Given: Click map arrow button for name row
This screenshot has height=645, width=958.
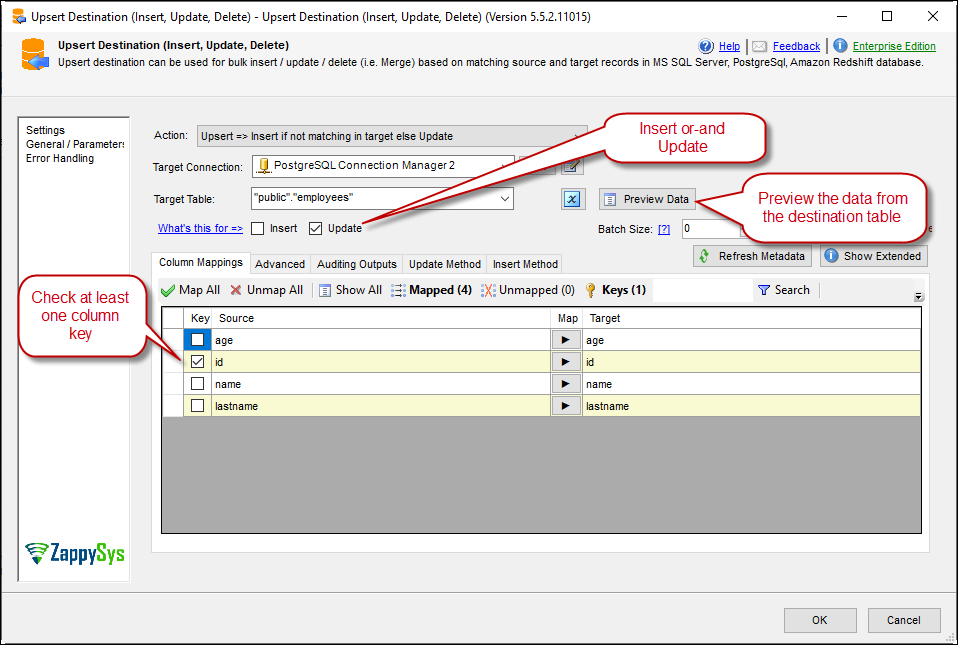Looking at the screenshot, I should (x=566, y=384).
